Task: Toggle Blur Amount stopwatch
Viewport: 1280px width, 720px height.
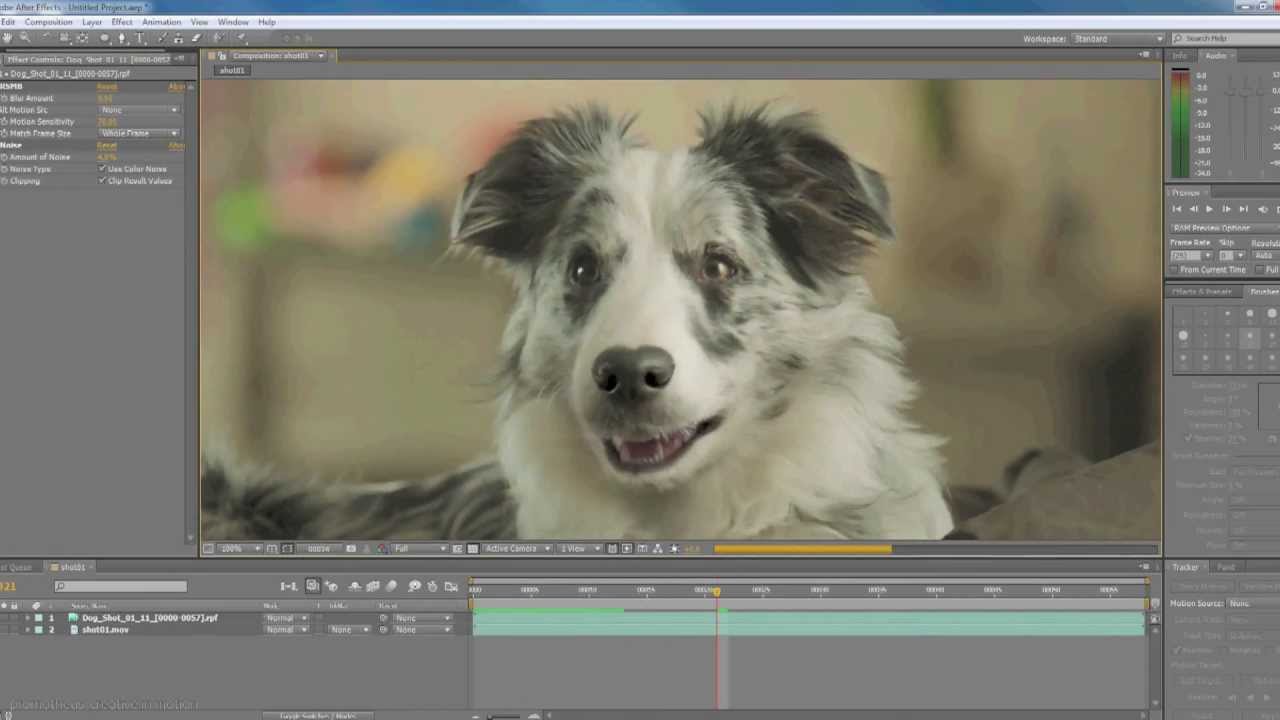Action: (4, 98)
